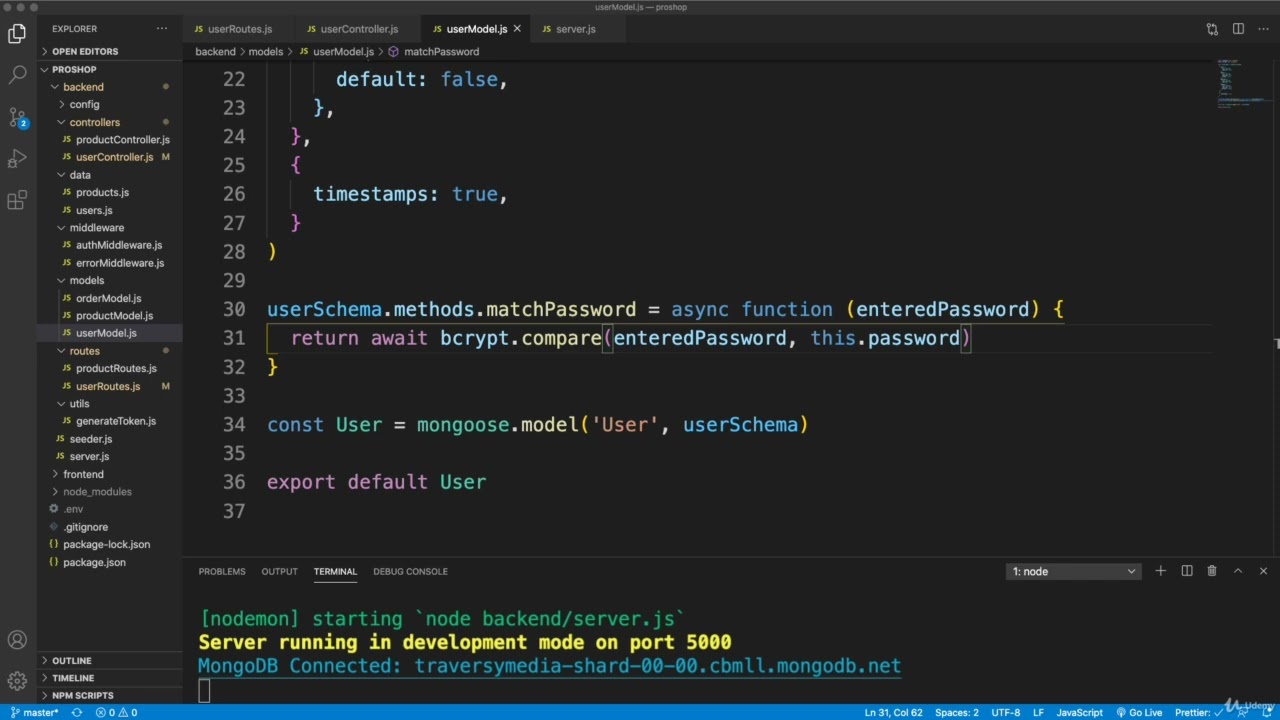Open orderModel.js in models folder

coord(108,298)
